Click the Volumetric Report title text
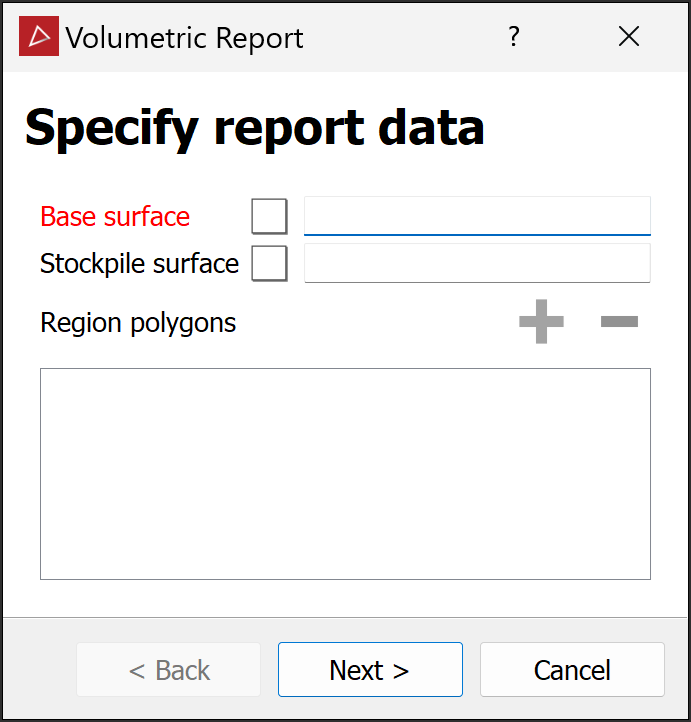 (184, 38)
